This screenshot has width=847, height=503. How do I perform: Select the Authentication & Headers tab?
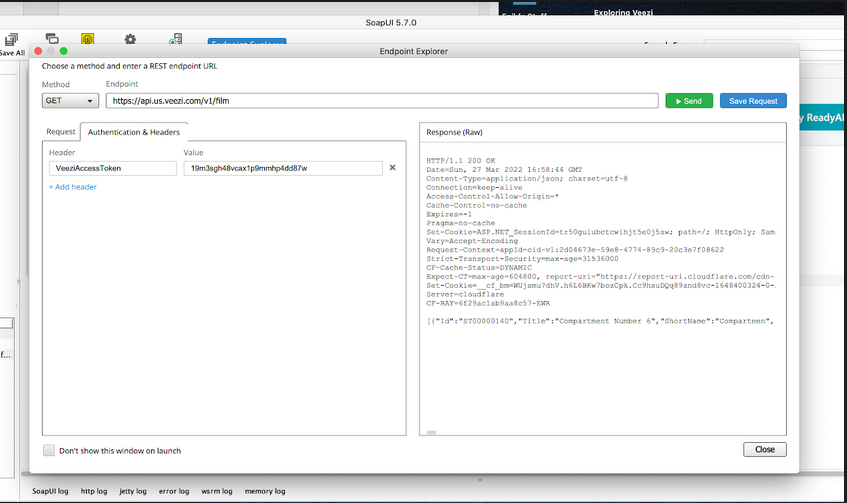pos(134,132)
